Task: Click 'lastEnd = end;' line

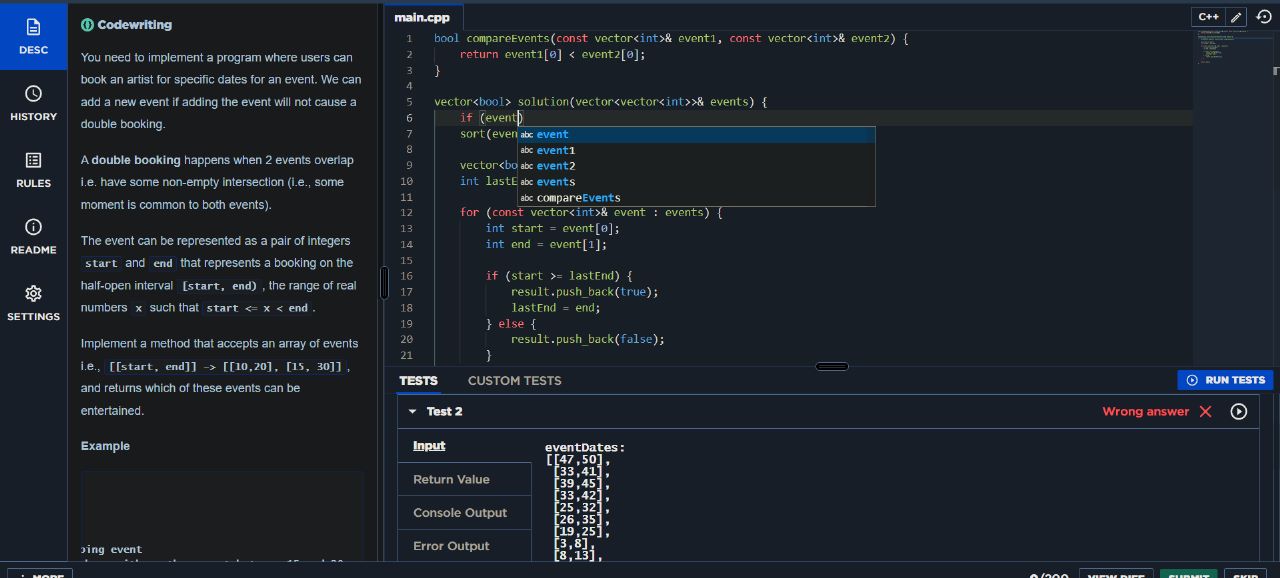Action: (x=555, y=308)
